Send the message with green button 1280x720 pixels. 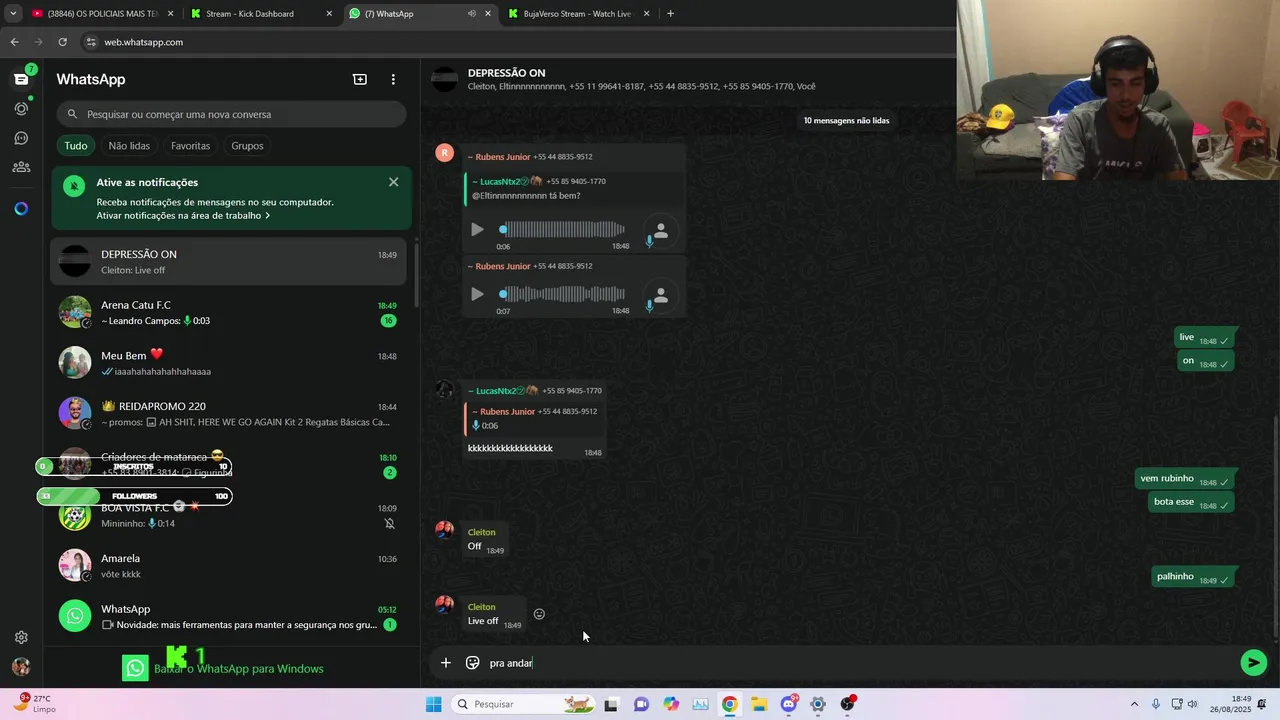[x=1253, y=662]
